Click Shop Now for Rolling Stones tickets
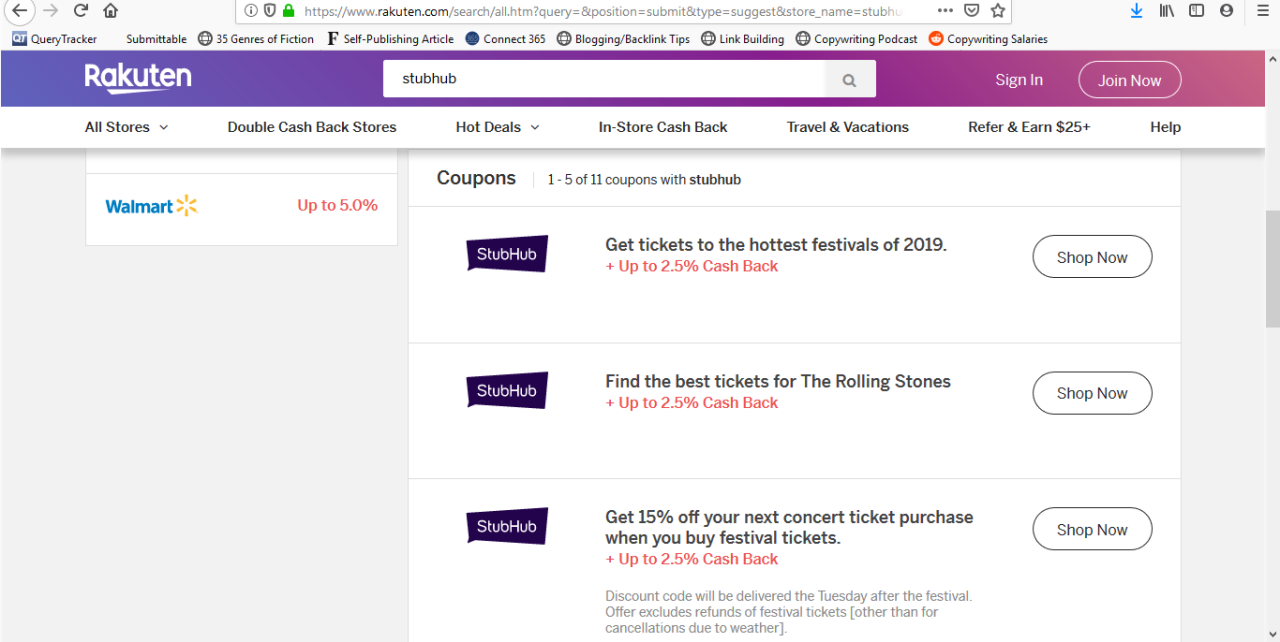This screenshot has height=642, width=1280. pyautogui.click(x=1092, y=393)
